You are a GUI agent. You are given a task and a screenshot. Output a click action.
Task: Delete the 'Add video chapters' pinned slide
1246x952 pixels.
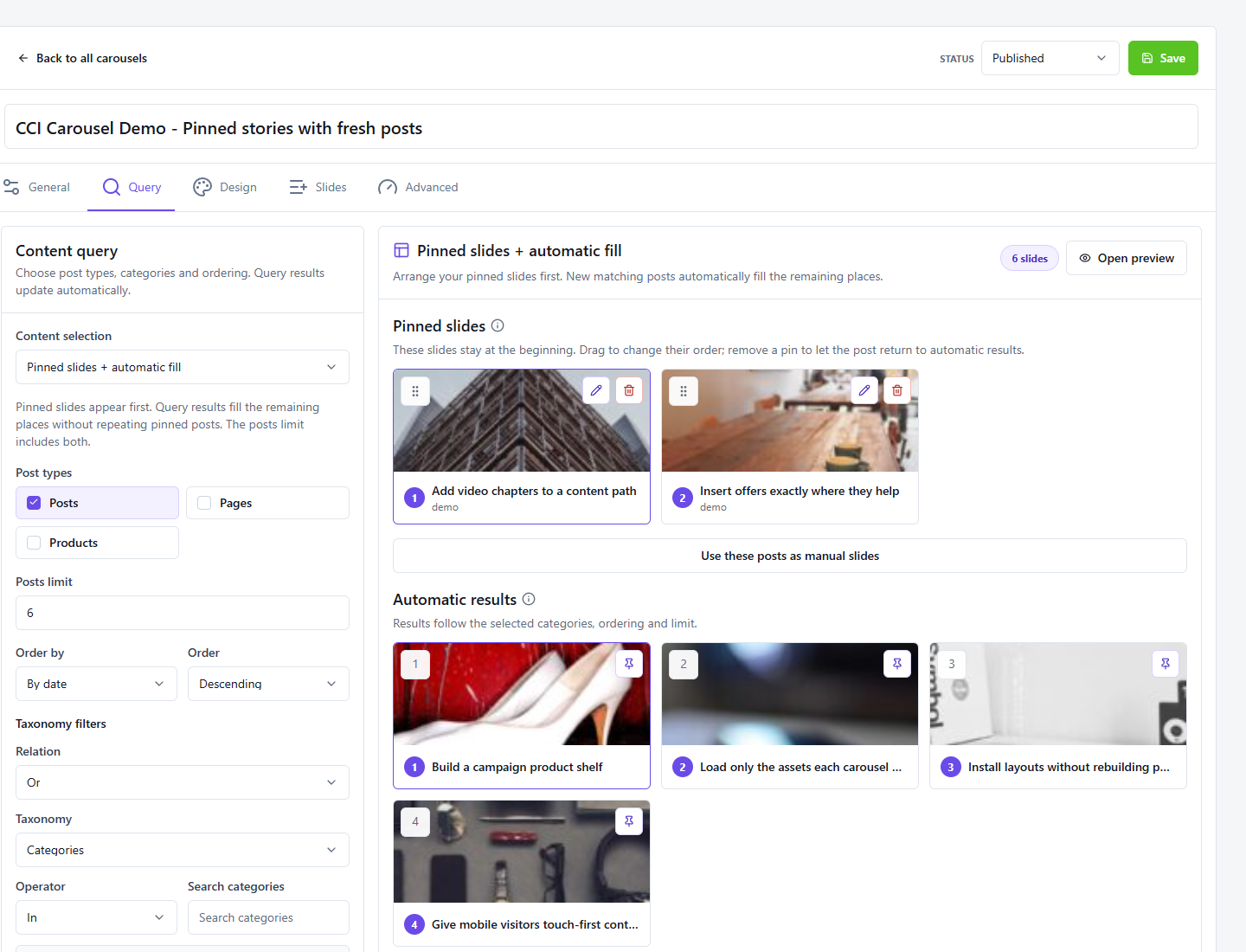(629, 390)
